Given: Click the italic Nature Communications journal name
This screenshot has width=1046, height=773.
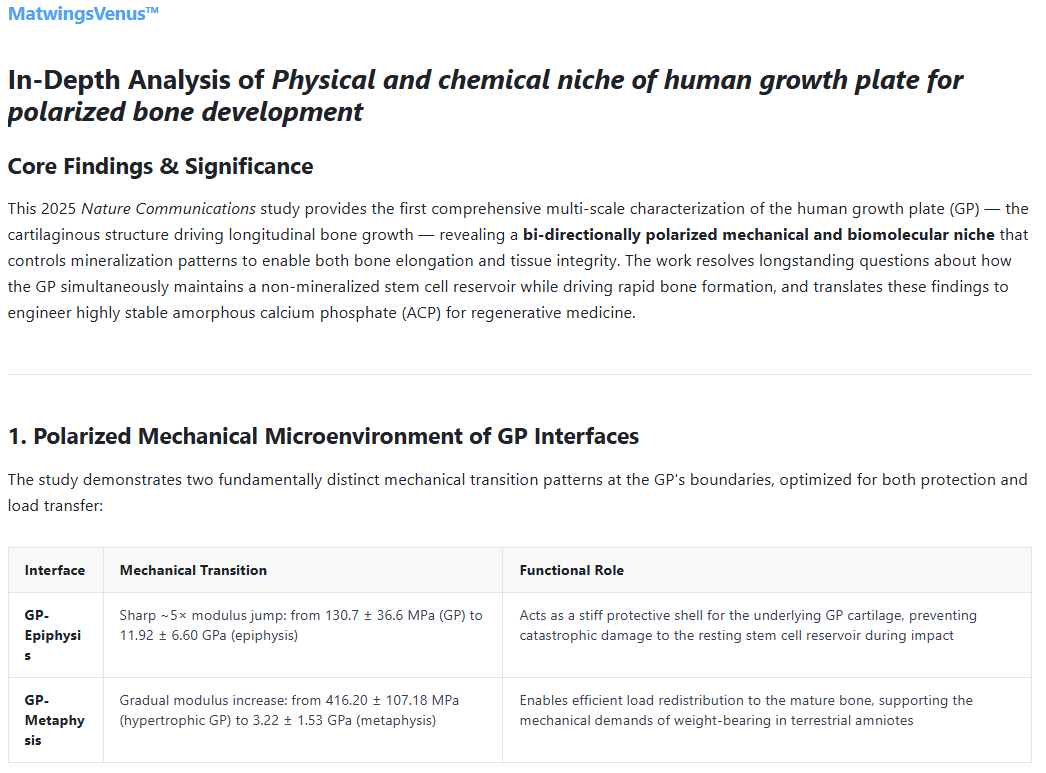Looking at the screenshot, I should (168, 209).
